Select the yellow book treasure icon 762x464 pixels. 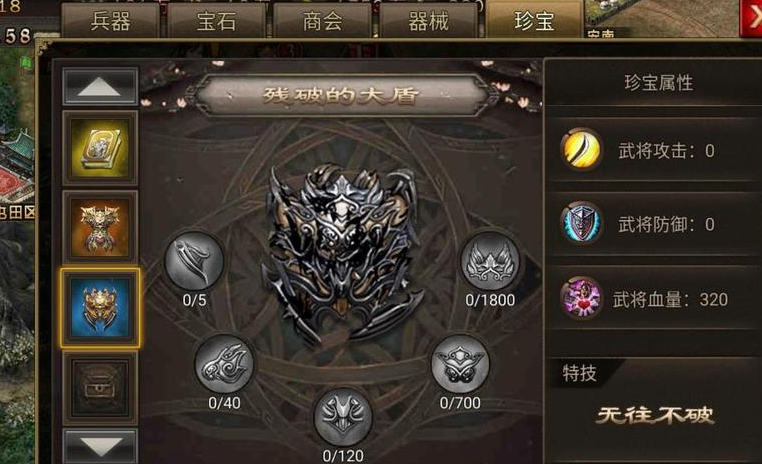pos(100,148)
